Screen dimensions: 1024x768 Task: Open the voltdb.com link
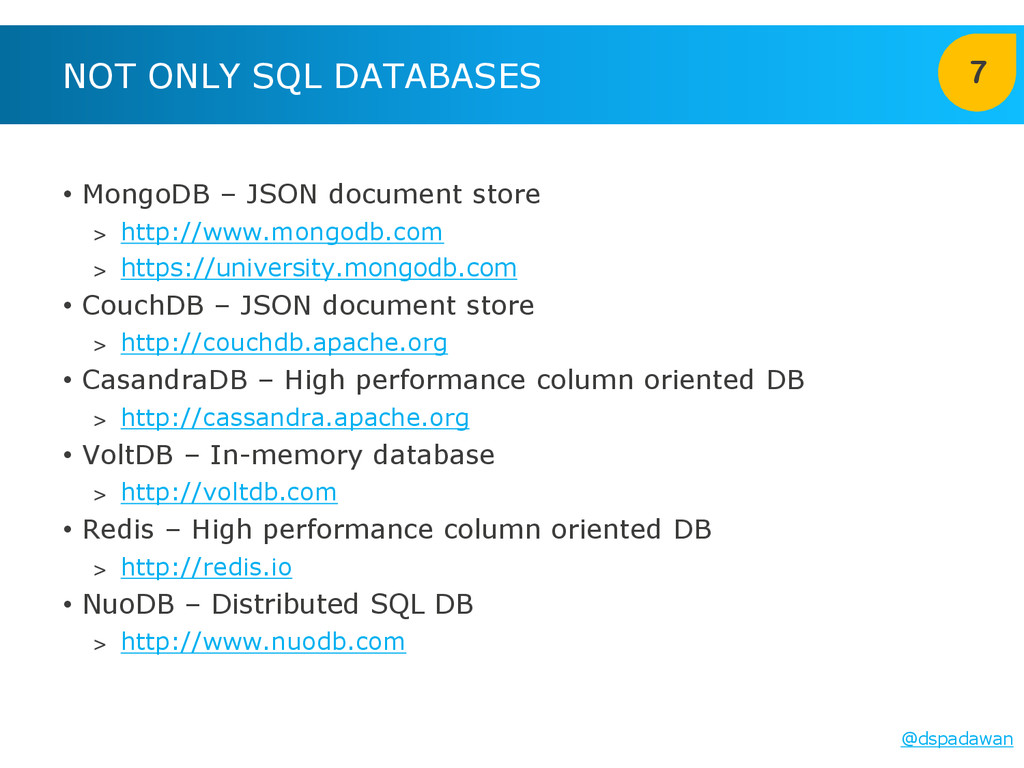(229, 492)
